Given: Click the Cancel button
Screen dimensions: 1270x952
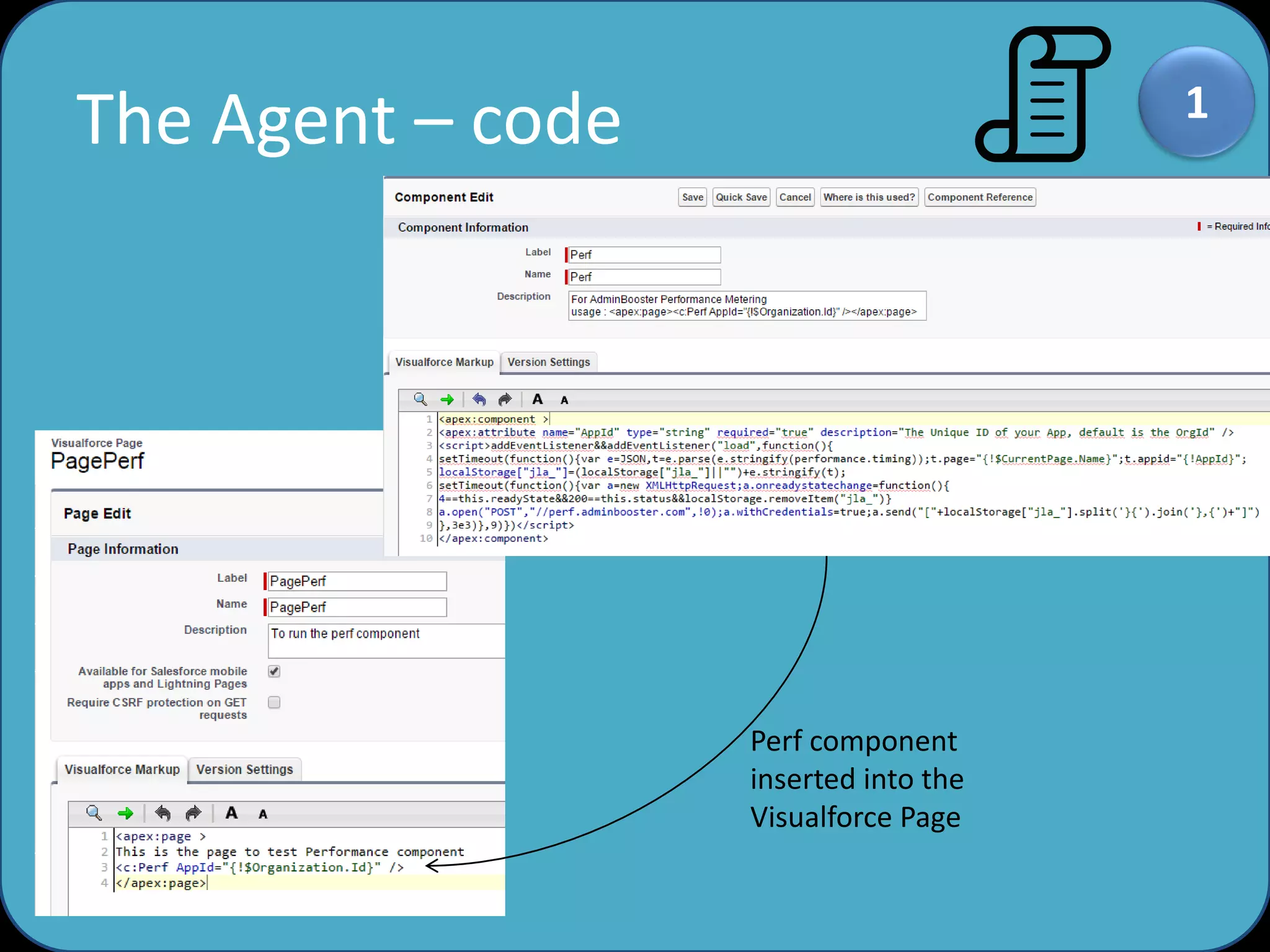Looking at the screenshot, I should (795, 197).
